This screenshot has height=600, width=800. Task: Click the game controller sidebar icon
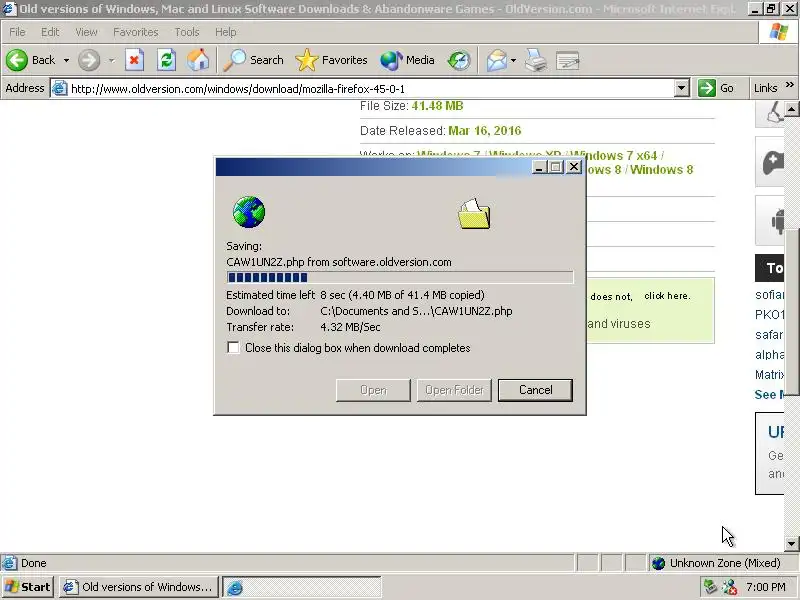pos(772,162)
